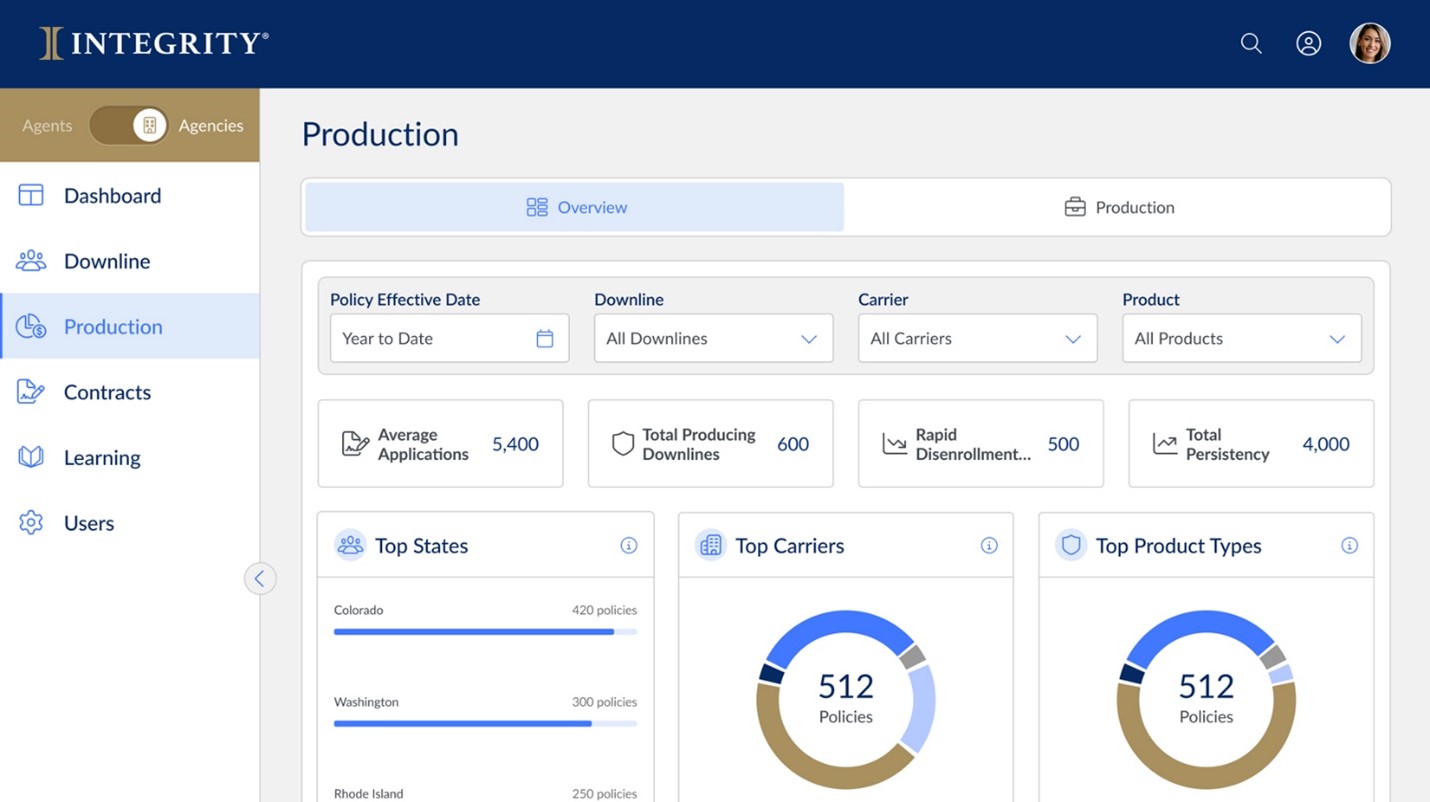Click the Integrity logo
Image resolution: width=1430 pixels, height=802 pixels.
[152, 42]
